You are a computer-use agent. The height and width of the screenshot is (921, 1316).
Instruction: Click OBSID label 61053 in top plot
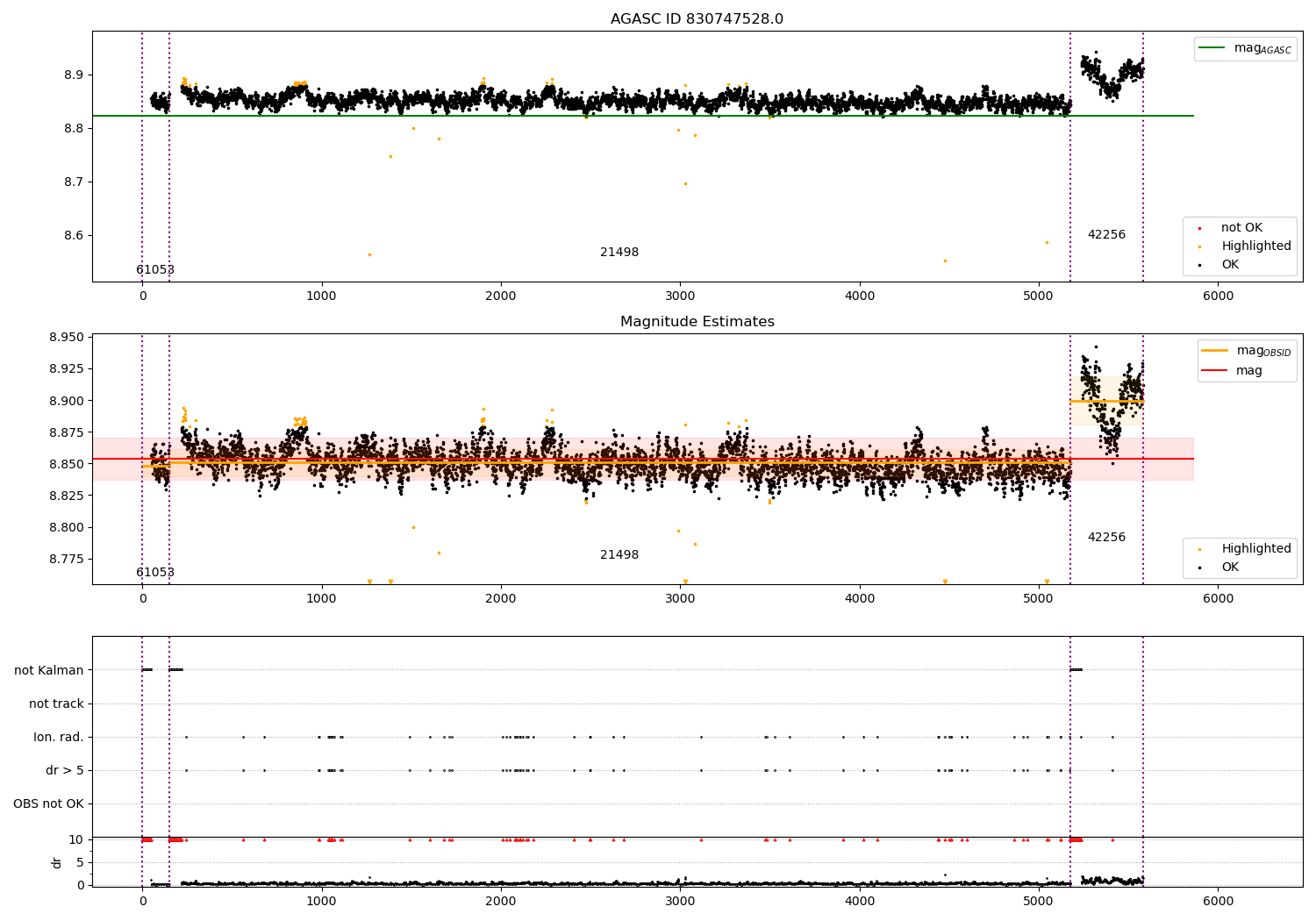point(155,270)
